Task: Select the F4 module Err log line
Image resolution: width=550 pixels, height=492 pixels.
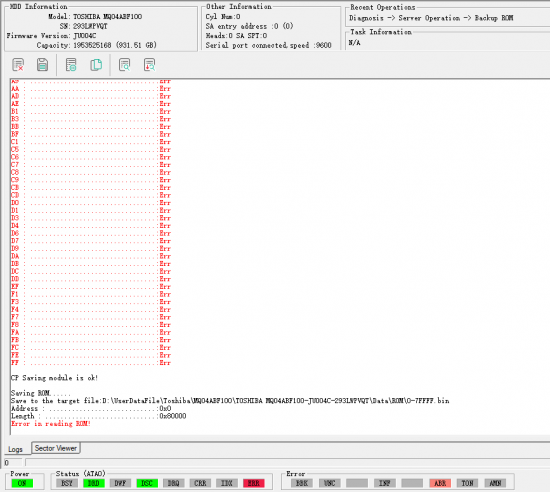Action: [91, 310]
